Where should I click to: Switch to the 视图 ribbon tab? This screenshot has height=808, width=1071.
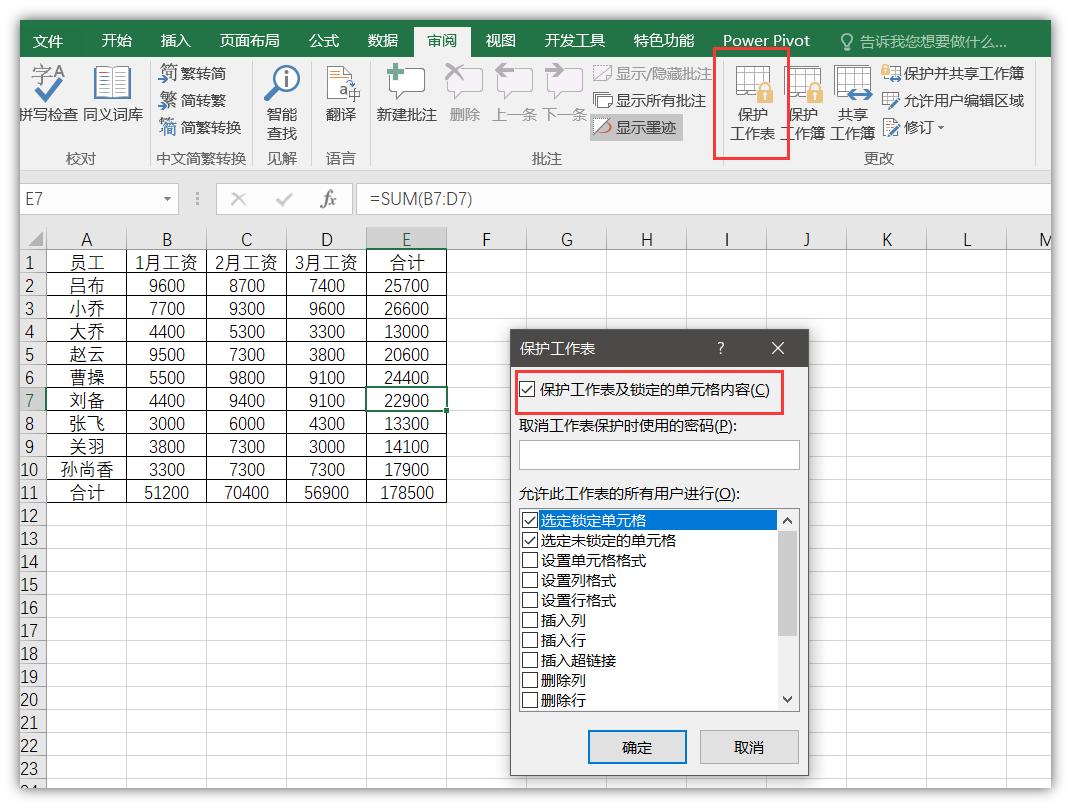(500, 40)
